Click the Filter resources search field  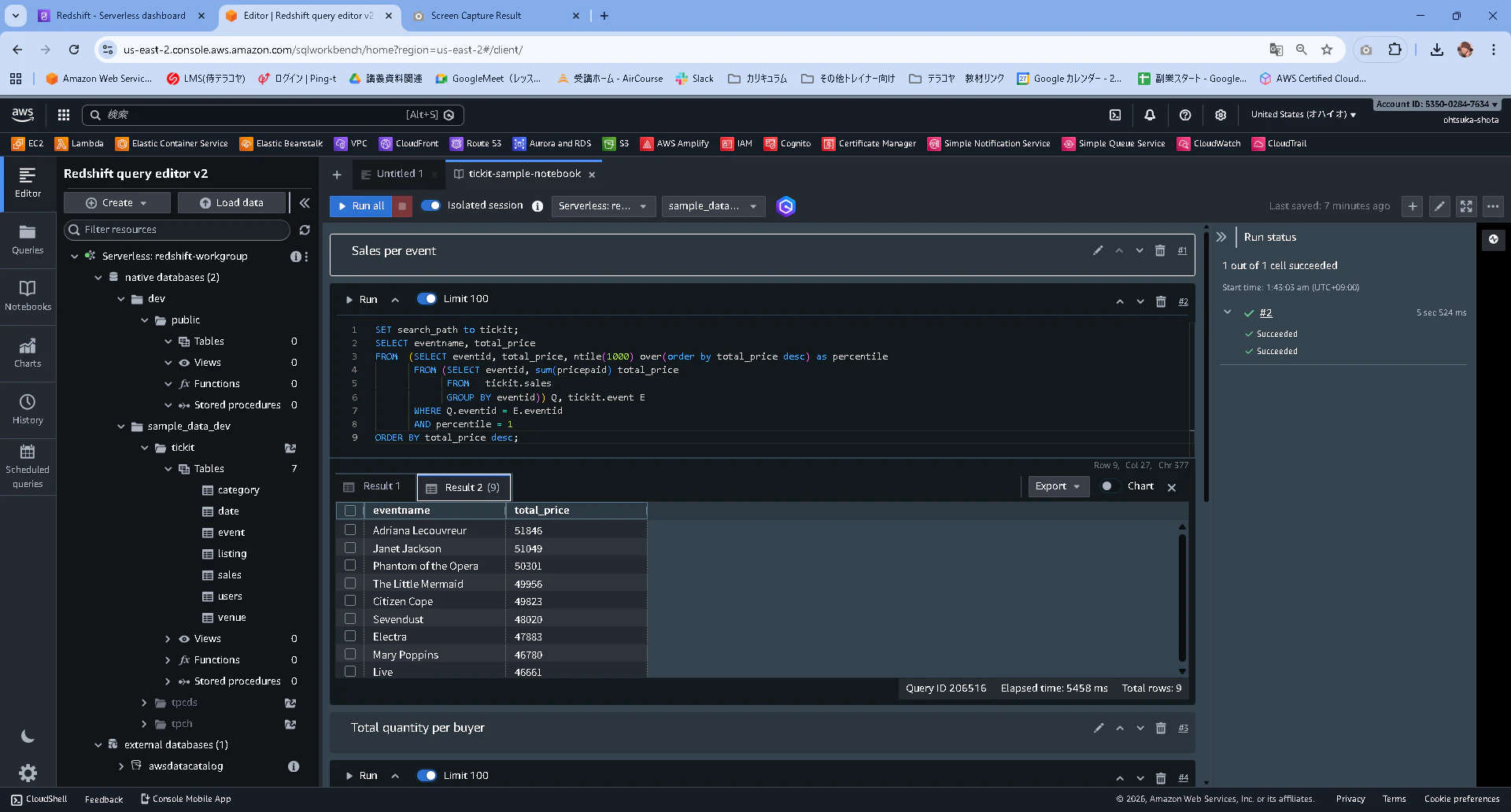click(177, 230)
